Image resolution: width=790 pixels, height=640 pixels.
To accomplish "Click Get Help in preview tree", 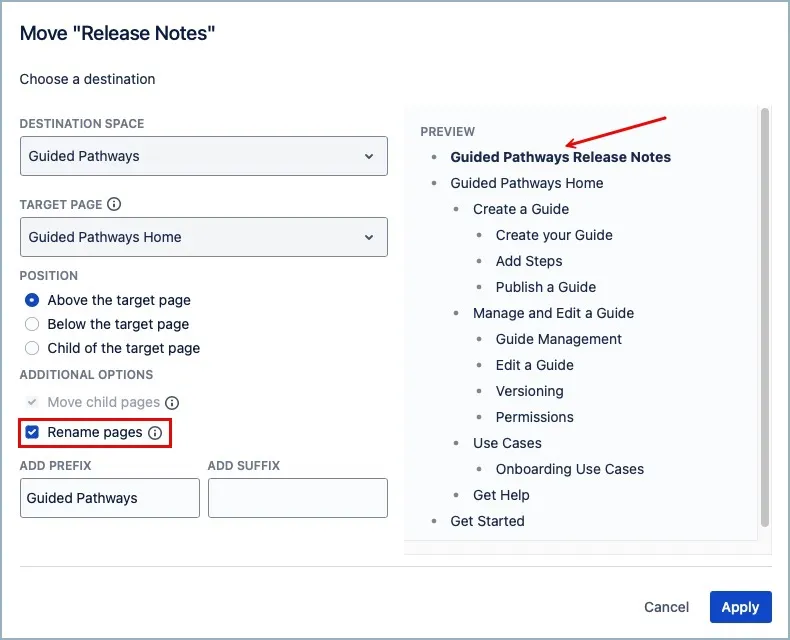I will pyautogui.click(x=501, y=495).
